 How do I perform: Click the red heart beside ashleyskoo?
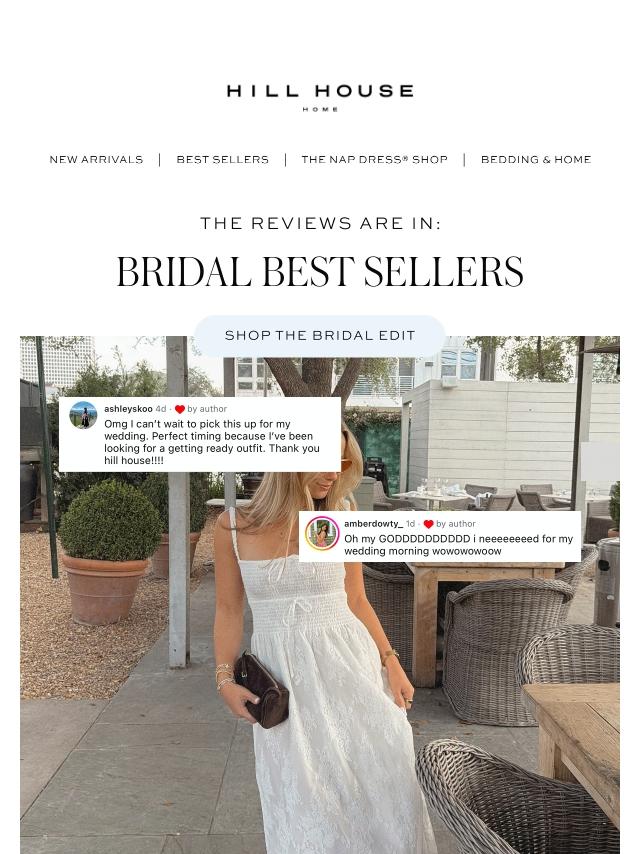[180, 409]
